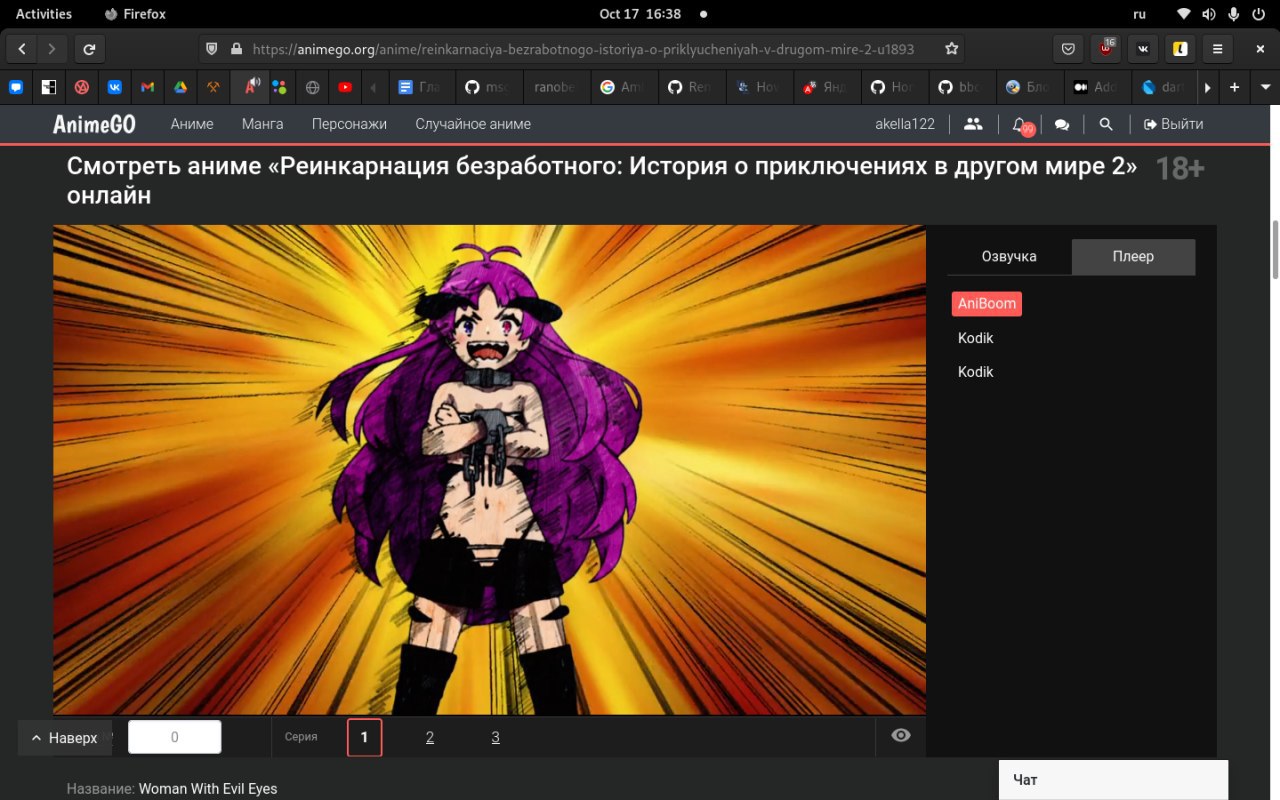
Task: Open the system volume icon in the top bar
Action: (x=1209, y=14)
